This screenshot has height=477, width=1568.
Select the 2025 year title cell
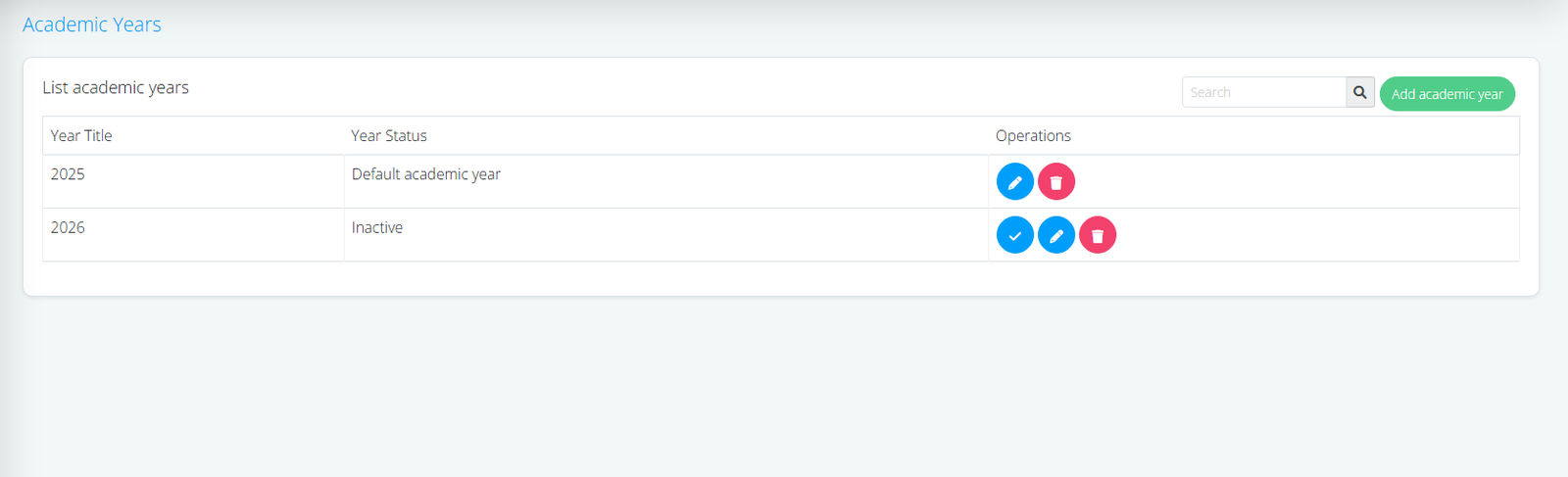click(x=68, y=174)
